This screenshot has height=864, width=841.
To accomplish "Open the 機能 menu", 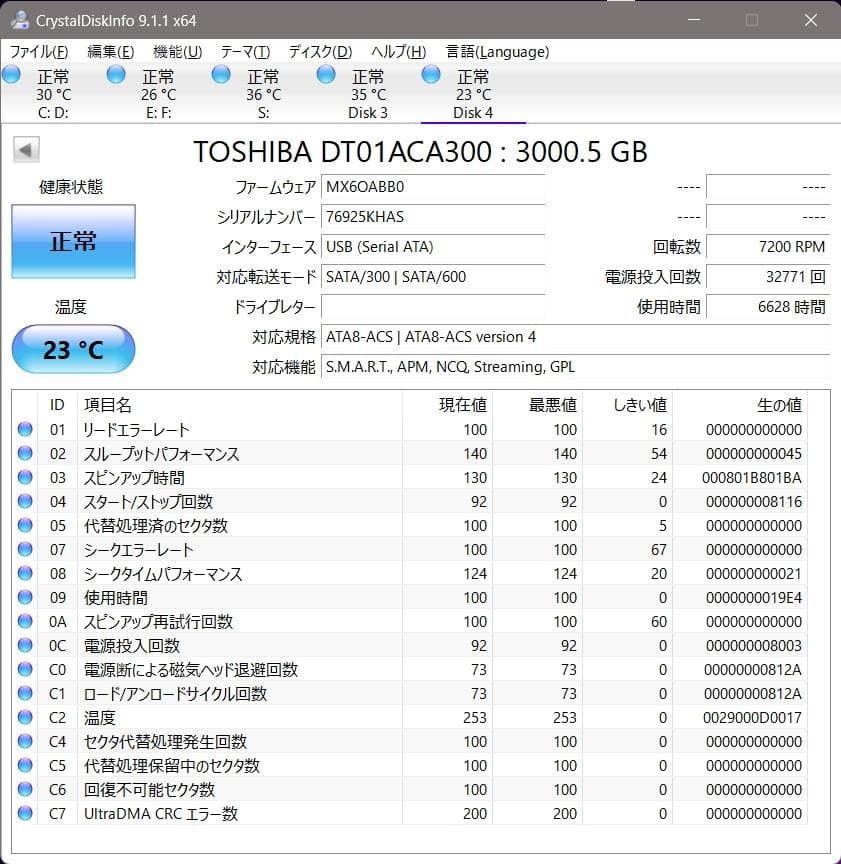I will (x=173, y=51).
